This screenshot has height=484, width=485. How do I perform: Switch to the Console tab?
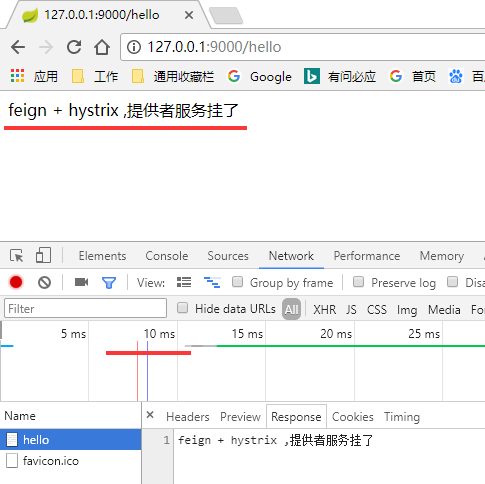(x=167, y=256)
